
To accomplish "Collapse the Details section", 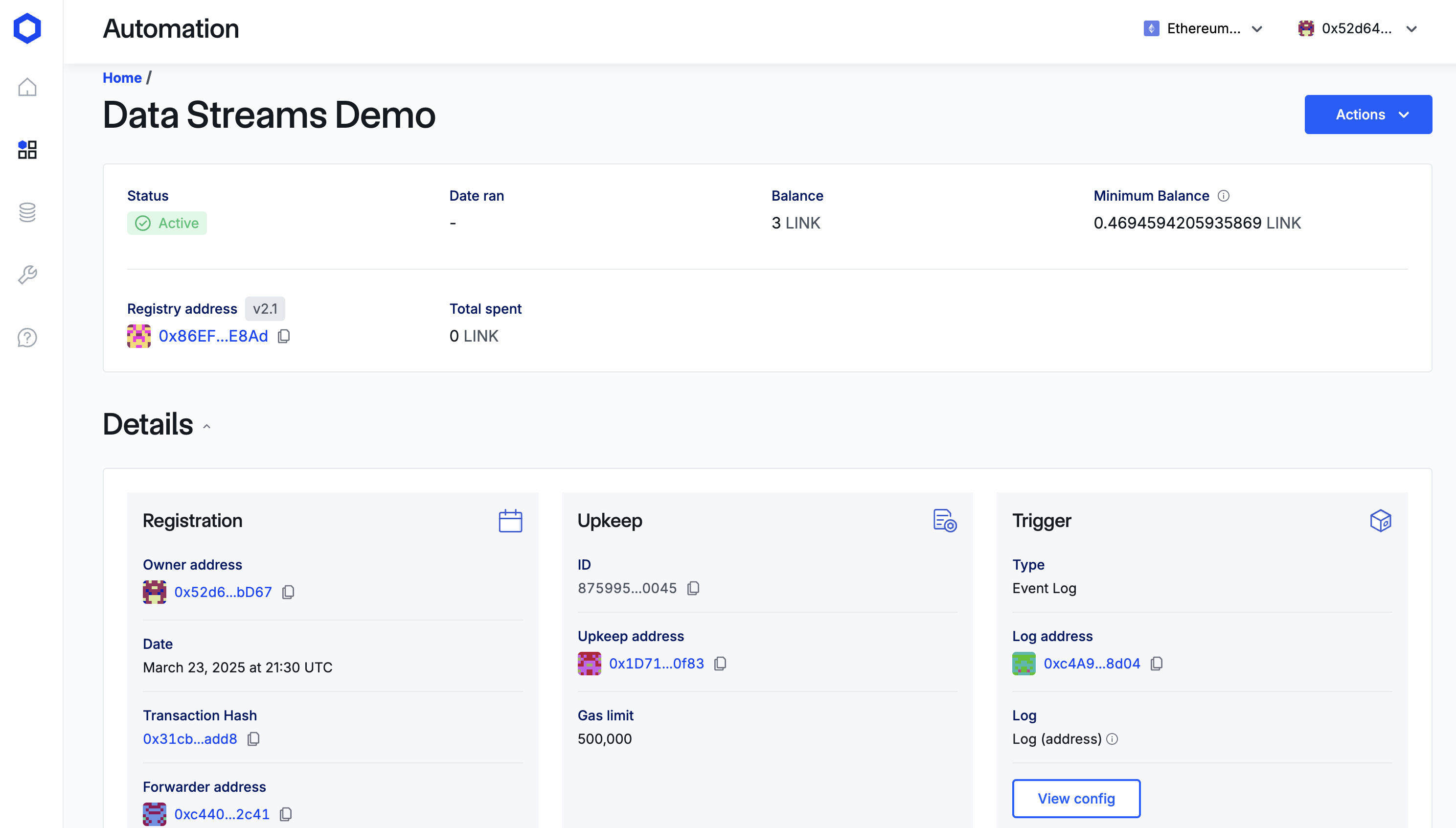I will point(207,426).
